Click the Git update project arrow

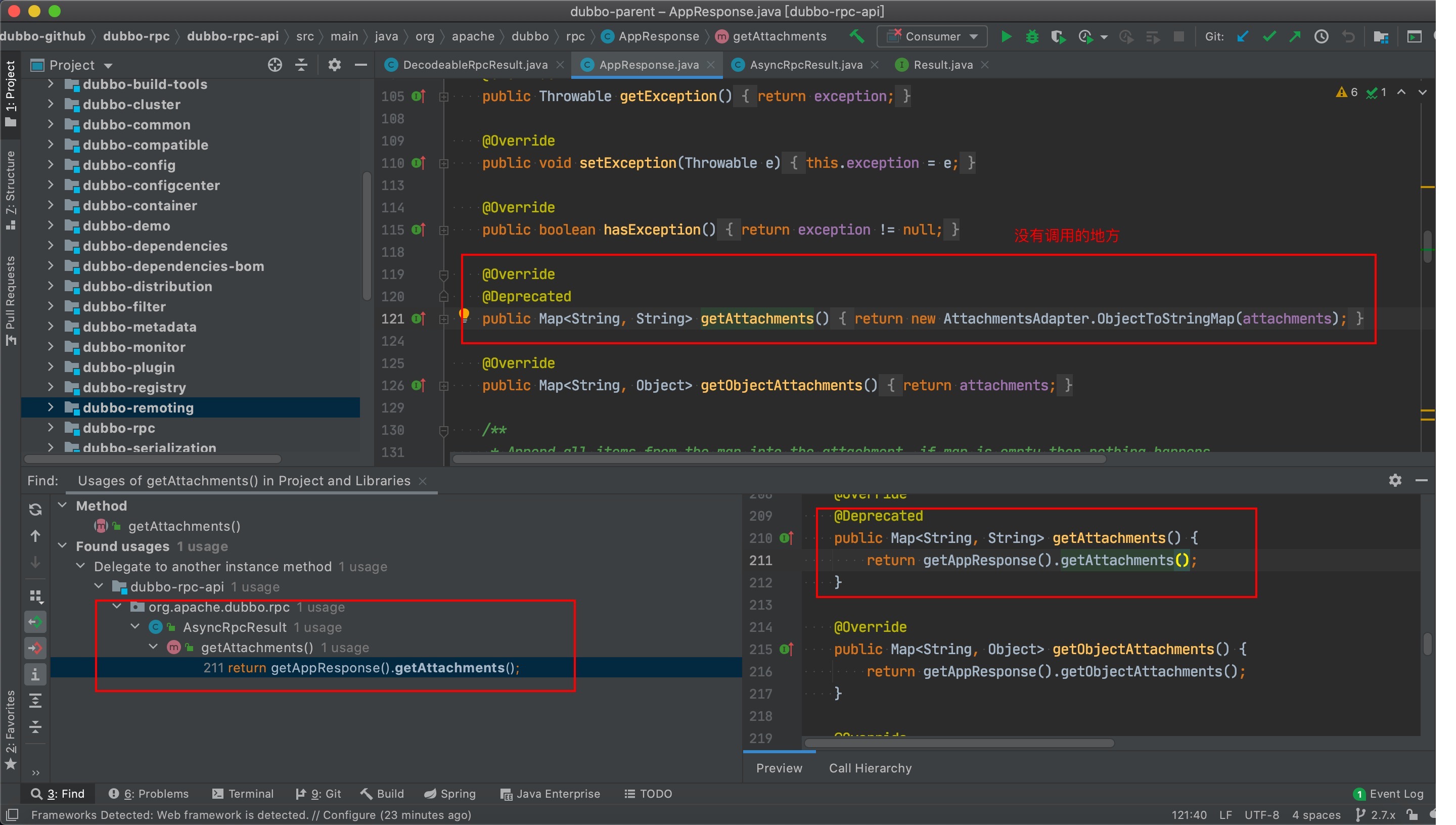pos(1243,37)
